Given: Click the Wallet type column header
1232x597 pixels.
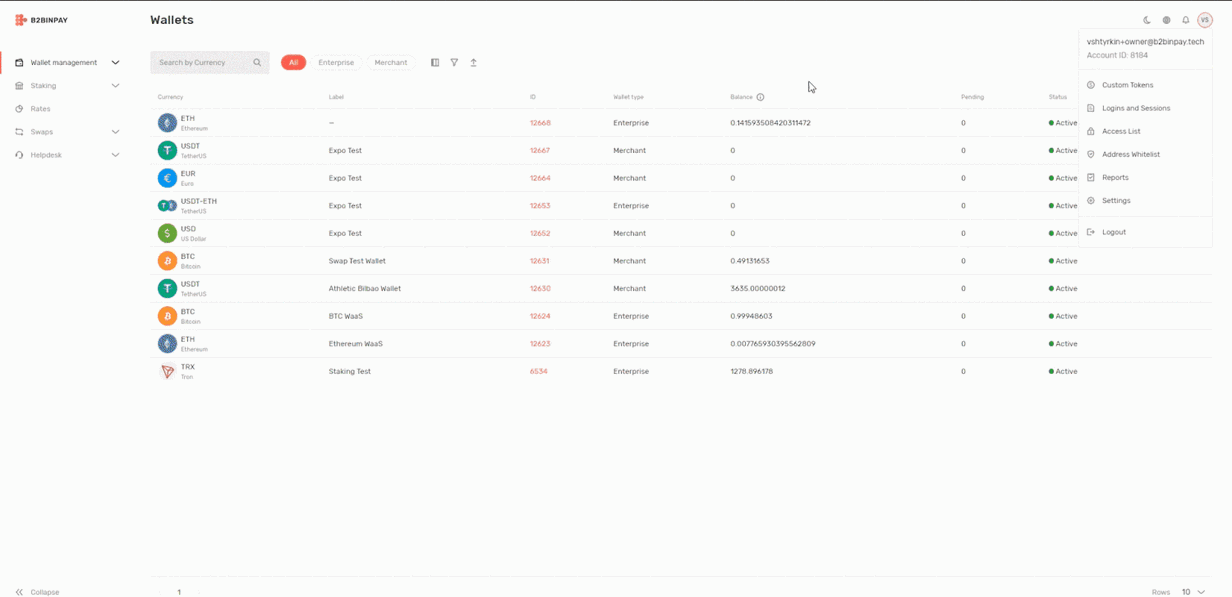Looking at the screenshot, I should (x=628, y=97).
